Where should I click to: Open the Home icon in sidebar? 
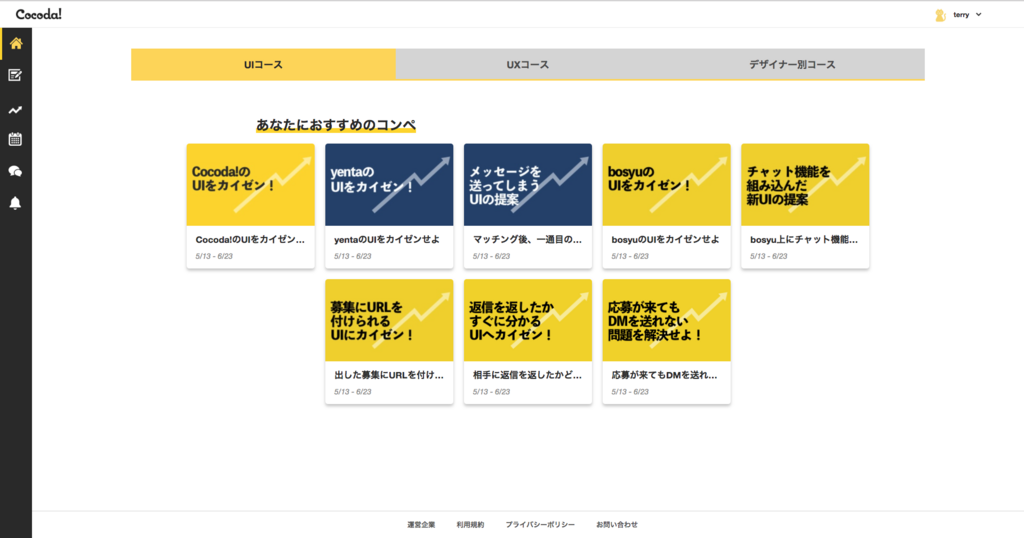click(x=16, y=43)
